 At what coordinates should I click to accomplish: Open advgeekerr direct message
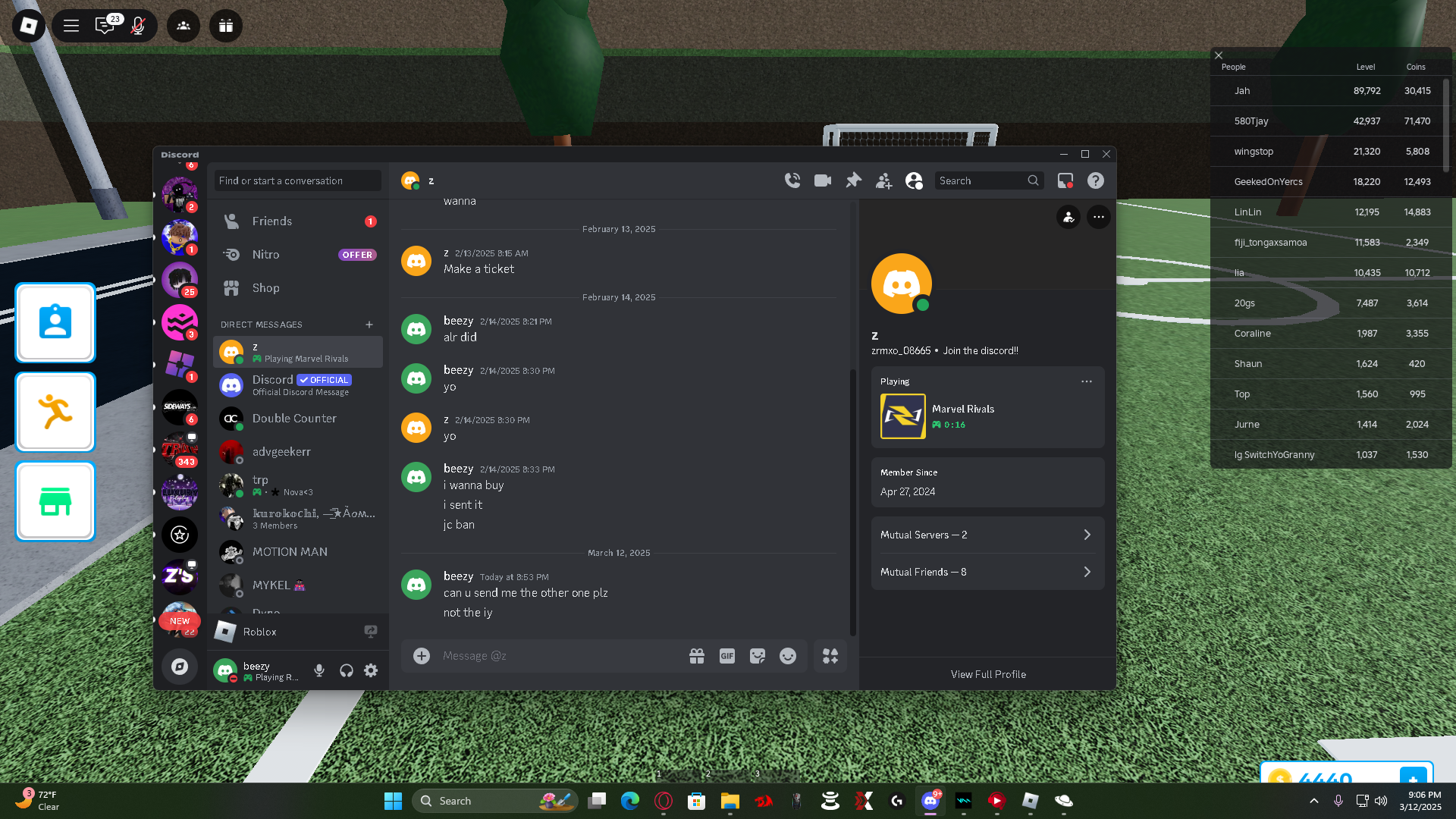pos(298,452)
